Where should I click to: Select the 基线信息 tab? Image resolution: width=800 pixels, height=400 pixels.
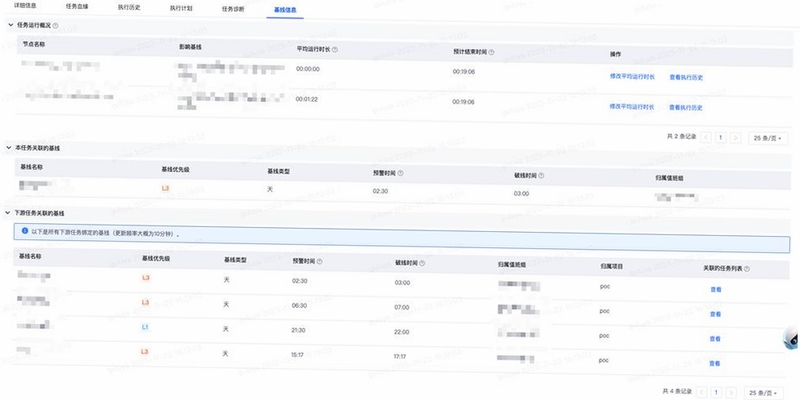285,10
